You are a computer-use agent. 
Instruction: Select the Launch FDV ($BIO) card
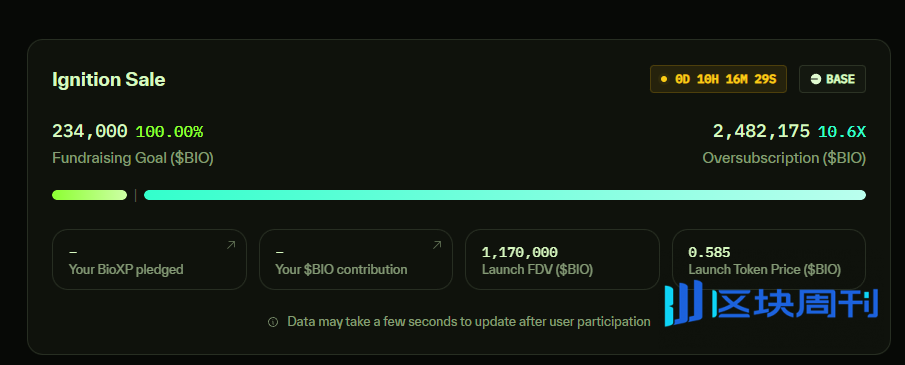coord(562,259)
